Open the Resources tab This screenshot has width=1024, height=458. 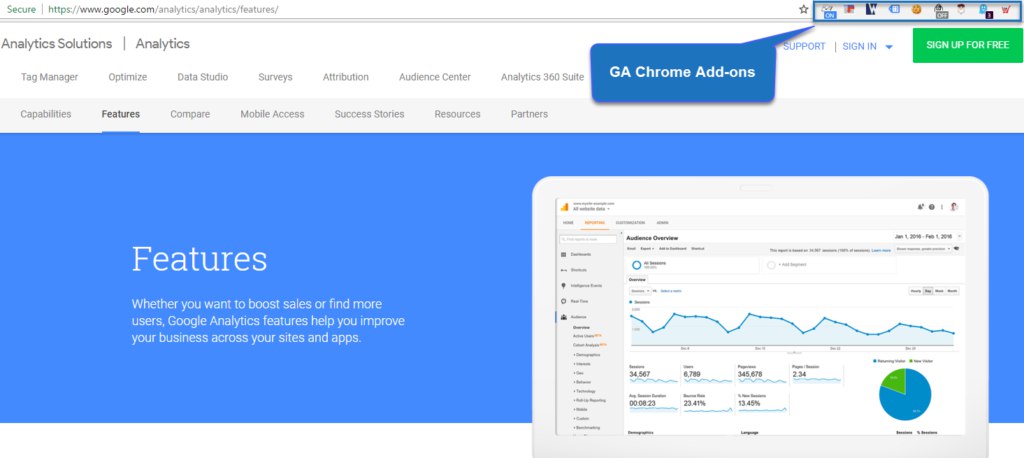(x=457, y=114)
